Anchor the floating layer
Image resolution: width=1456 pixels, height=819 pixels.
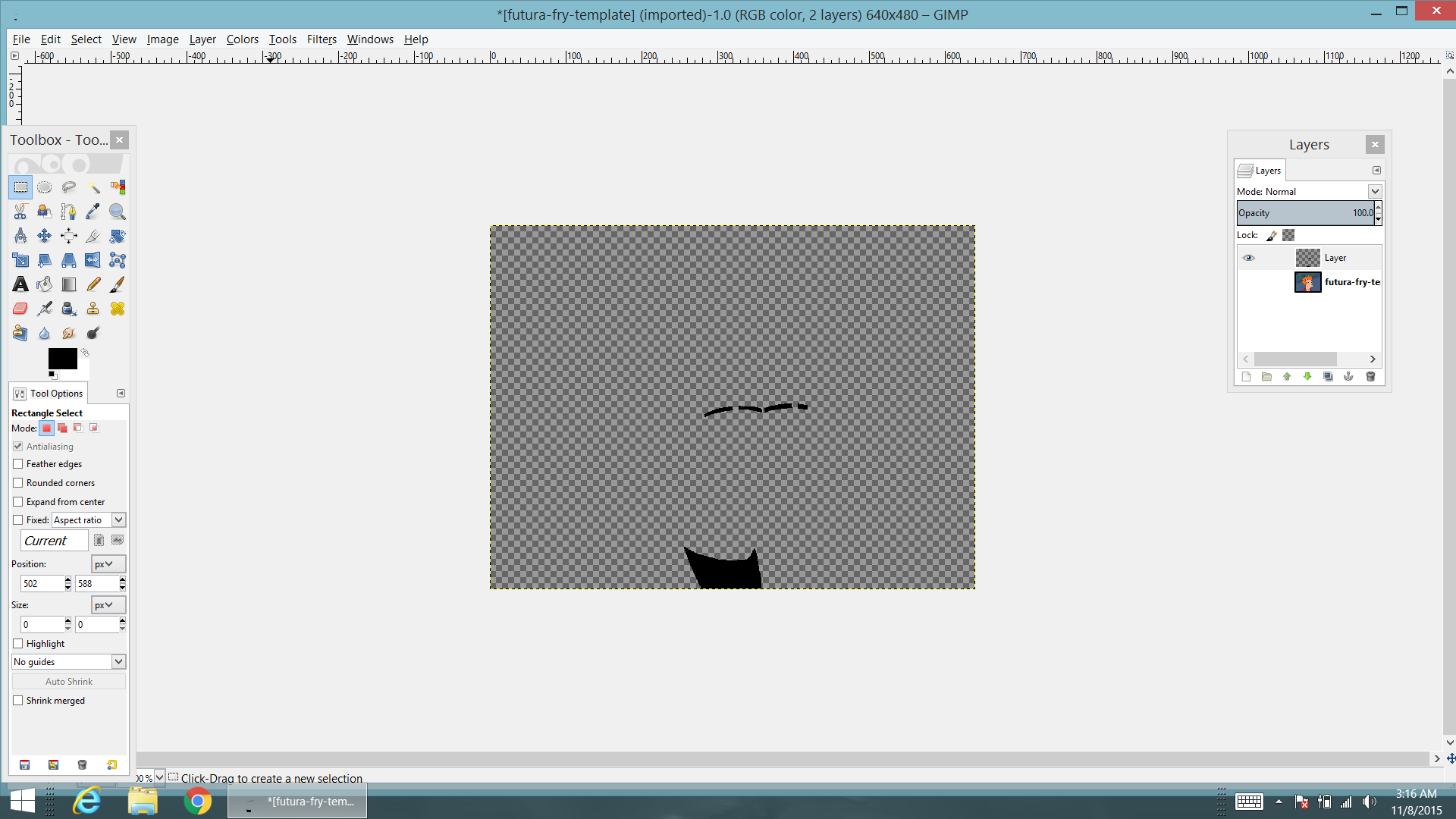[1348, 377]
